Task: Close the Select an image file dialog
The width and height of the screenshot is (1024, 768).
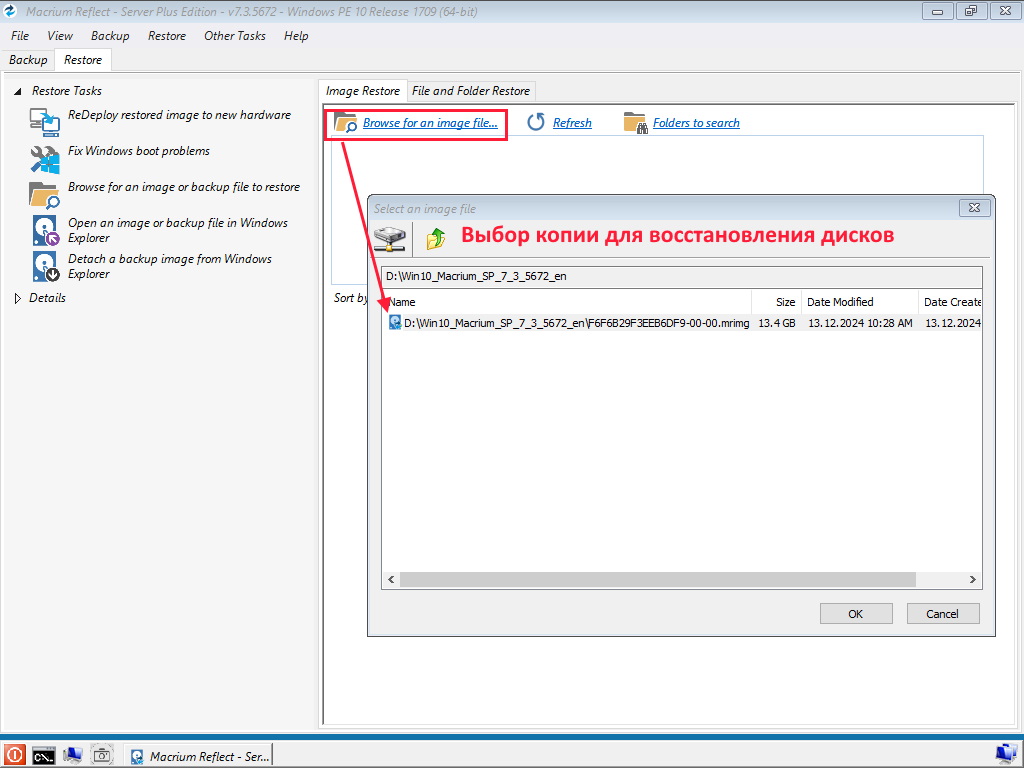Action: click(x=974, y=208)
